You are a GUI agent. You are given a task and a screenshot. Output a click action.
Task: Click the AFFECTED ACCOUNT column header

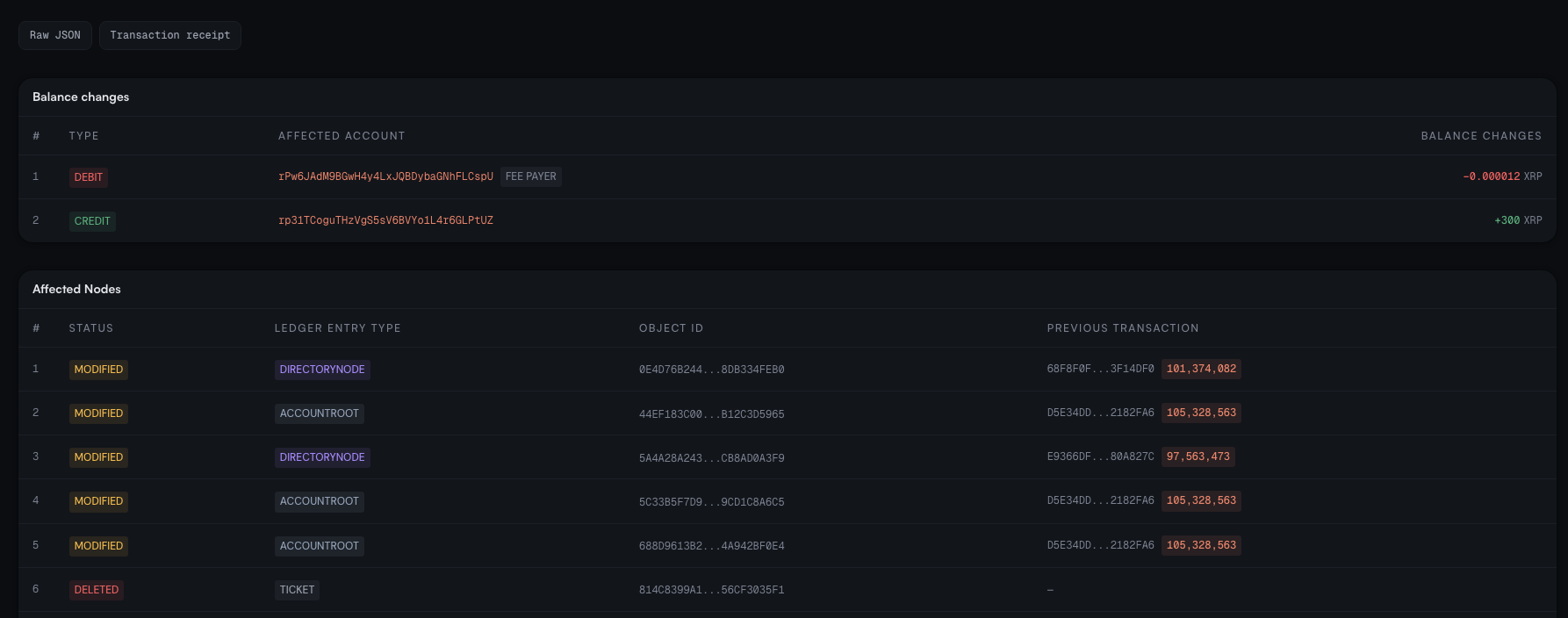(342, 136)
